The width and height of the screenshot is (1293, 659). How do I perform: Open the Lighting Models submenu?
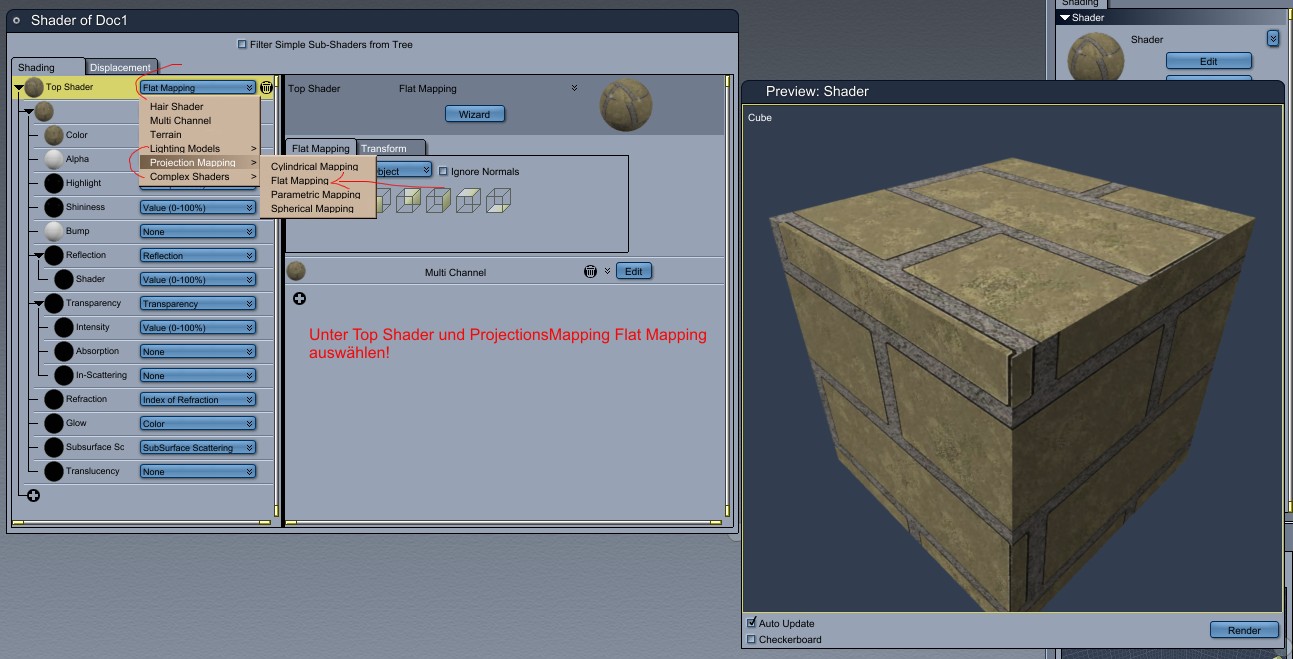[x=200, y=148]
